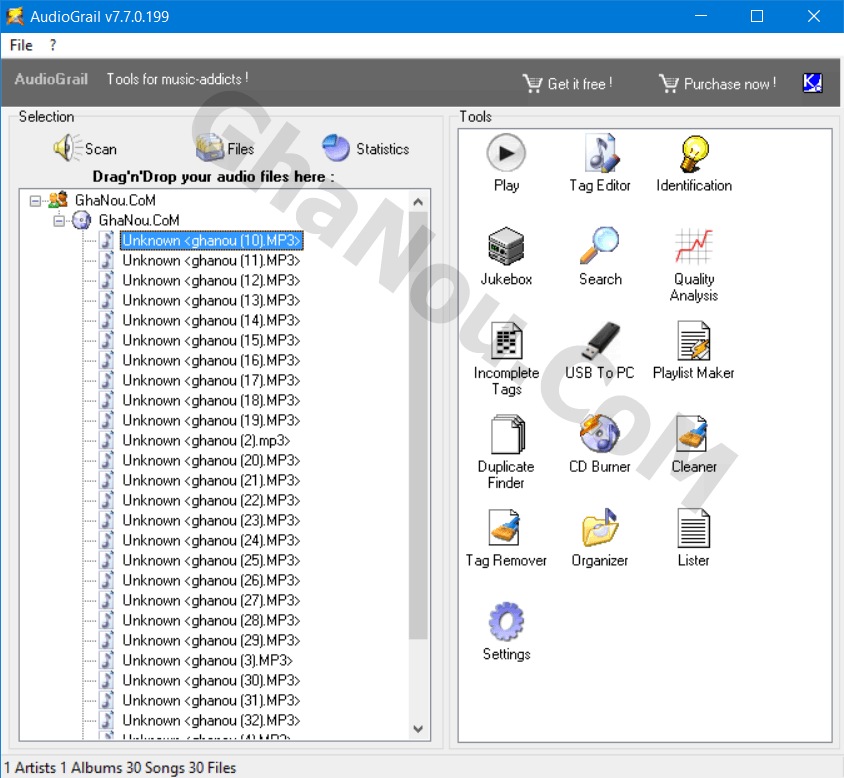Open the ? help menu
Screen dimensions: 844x778
click(x=52, y=45)
